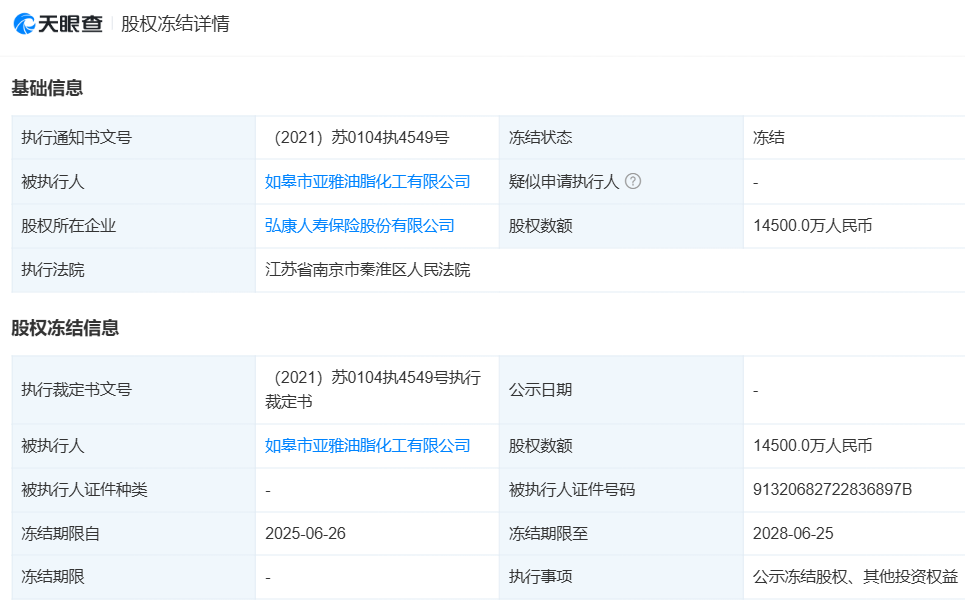The image size is (965, 600).
Task: Open 如皋市亚雅油脂化工有限公司 link in 基础信息
Action: [367, 182]
